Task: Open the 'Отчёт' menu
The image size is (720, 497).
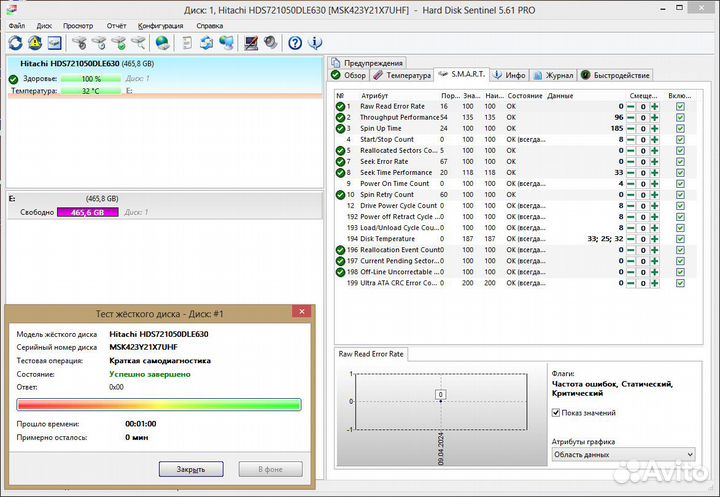Action: pos(115,24)
